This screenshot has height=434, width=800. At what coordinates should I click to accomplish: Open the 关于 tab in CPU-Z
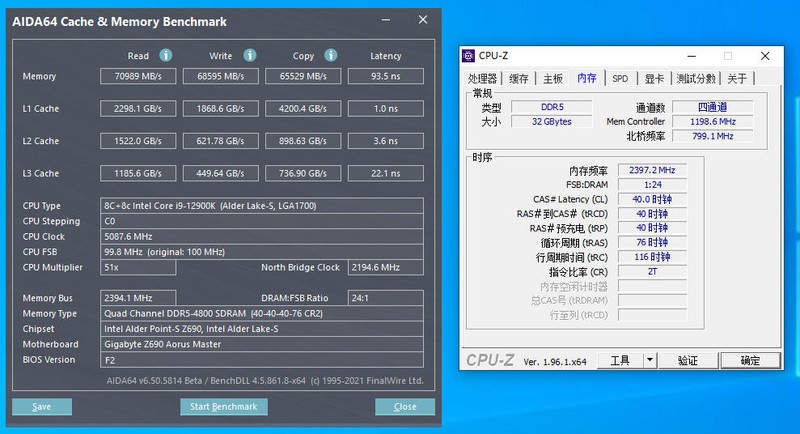[x=737, y=79]
